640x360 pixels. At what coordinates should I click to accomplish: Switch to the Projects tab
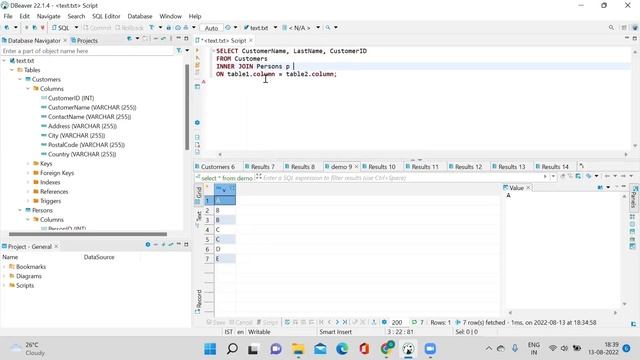coord(84,40)
